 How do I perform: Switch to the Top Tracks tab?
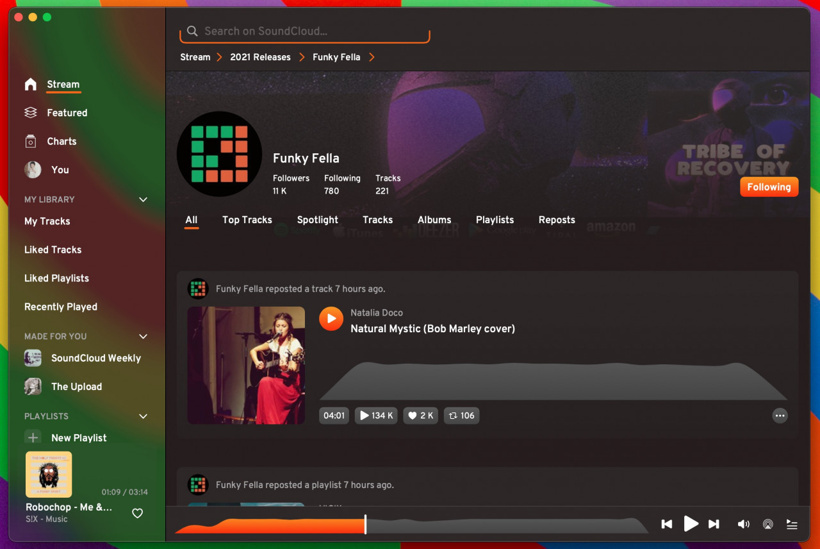[x=247, y=220]
